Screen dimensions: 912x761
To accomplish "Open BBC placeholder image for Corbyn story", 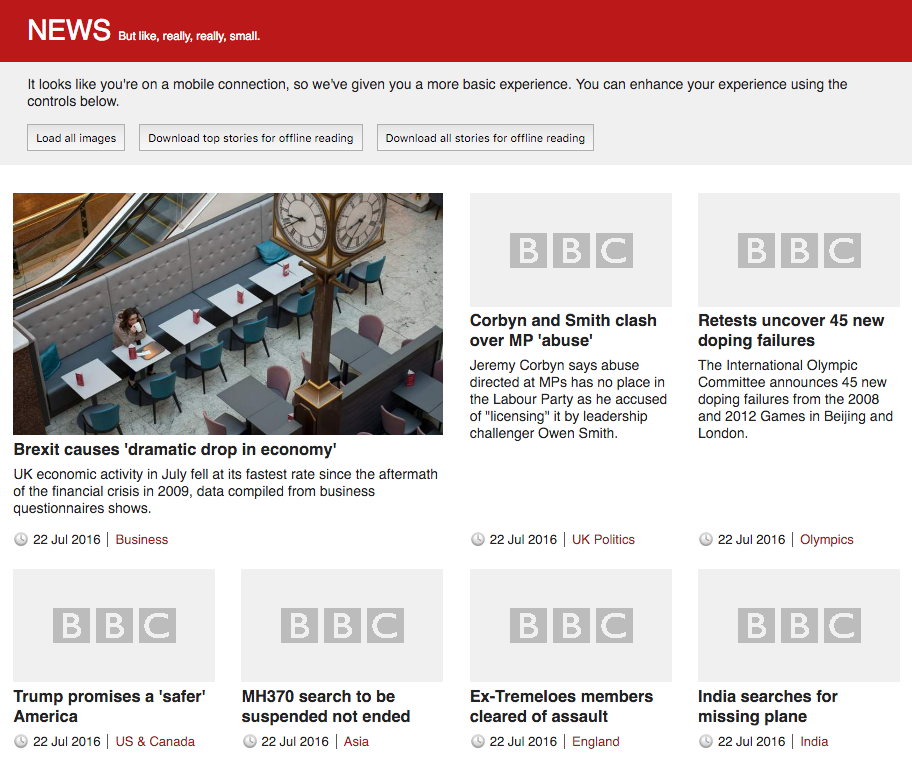I will pos(571,250).
